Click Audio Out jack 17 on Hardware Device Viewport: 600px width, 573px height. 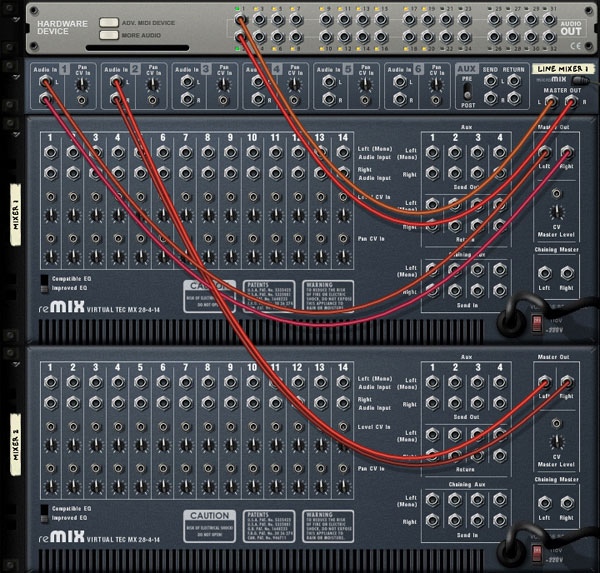pyautogui.click(x=409, y=19)
